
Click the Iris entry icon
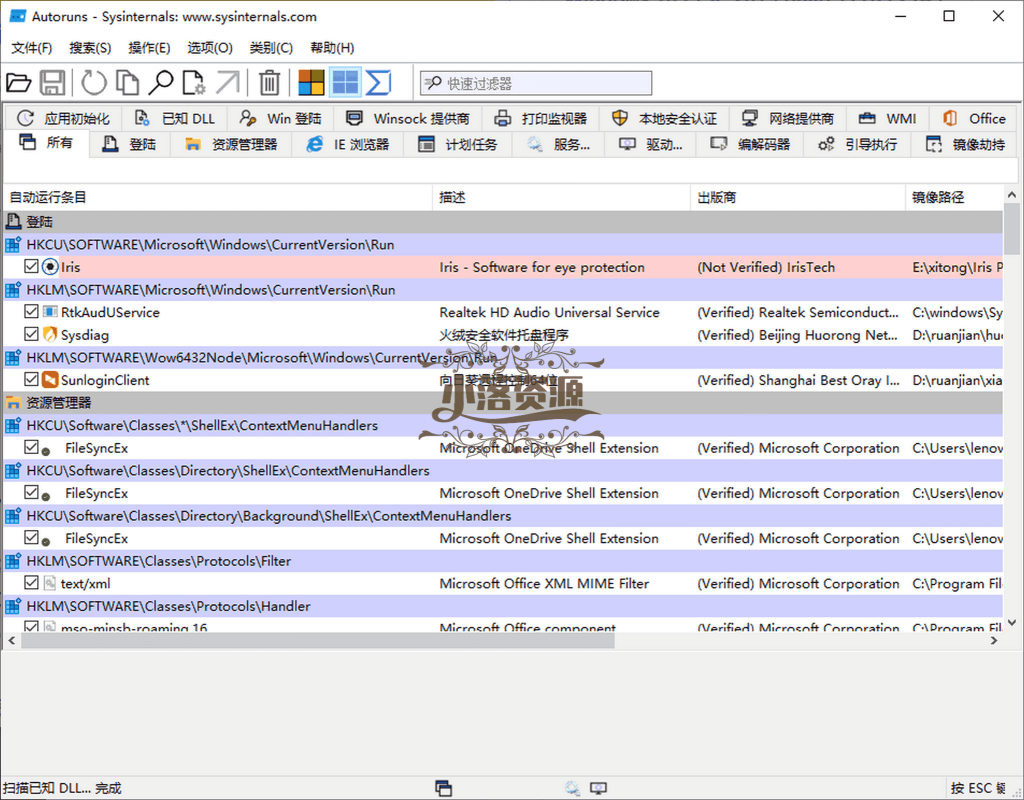(x=50, y=267)
